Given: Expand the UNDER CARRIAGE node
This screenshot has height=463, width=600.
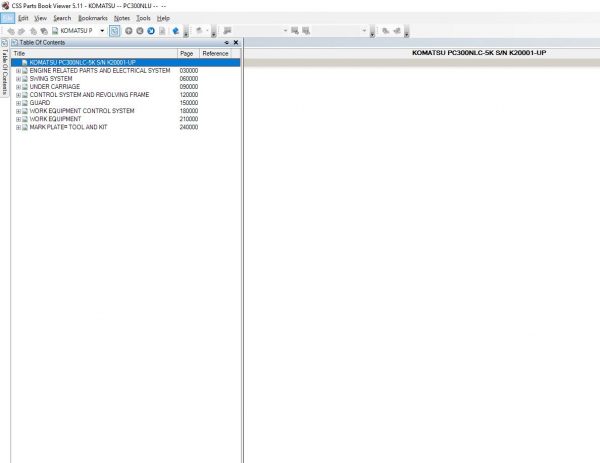Looking at the screenshot, I should pos(18,87).
